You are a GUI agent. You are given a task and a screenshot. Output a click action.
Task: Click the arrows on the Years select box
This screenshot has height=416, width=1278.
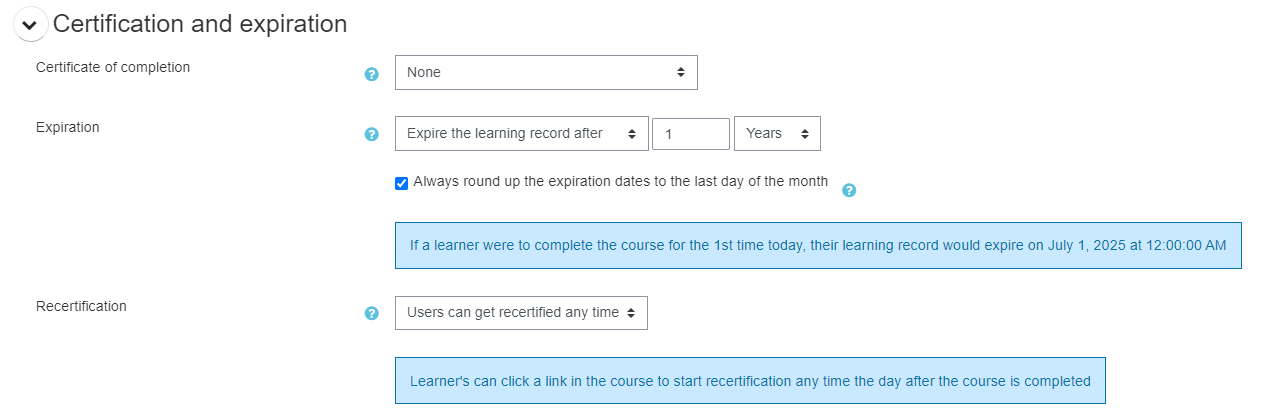(804, 134)
